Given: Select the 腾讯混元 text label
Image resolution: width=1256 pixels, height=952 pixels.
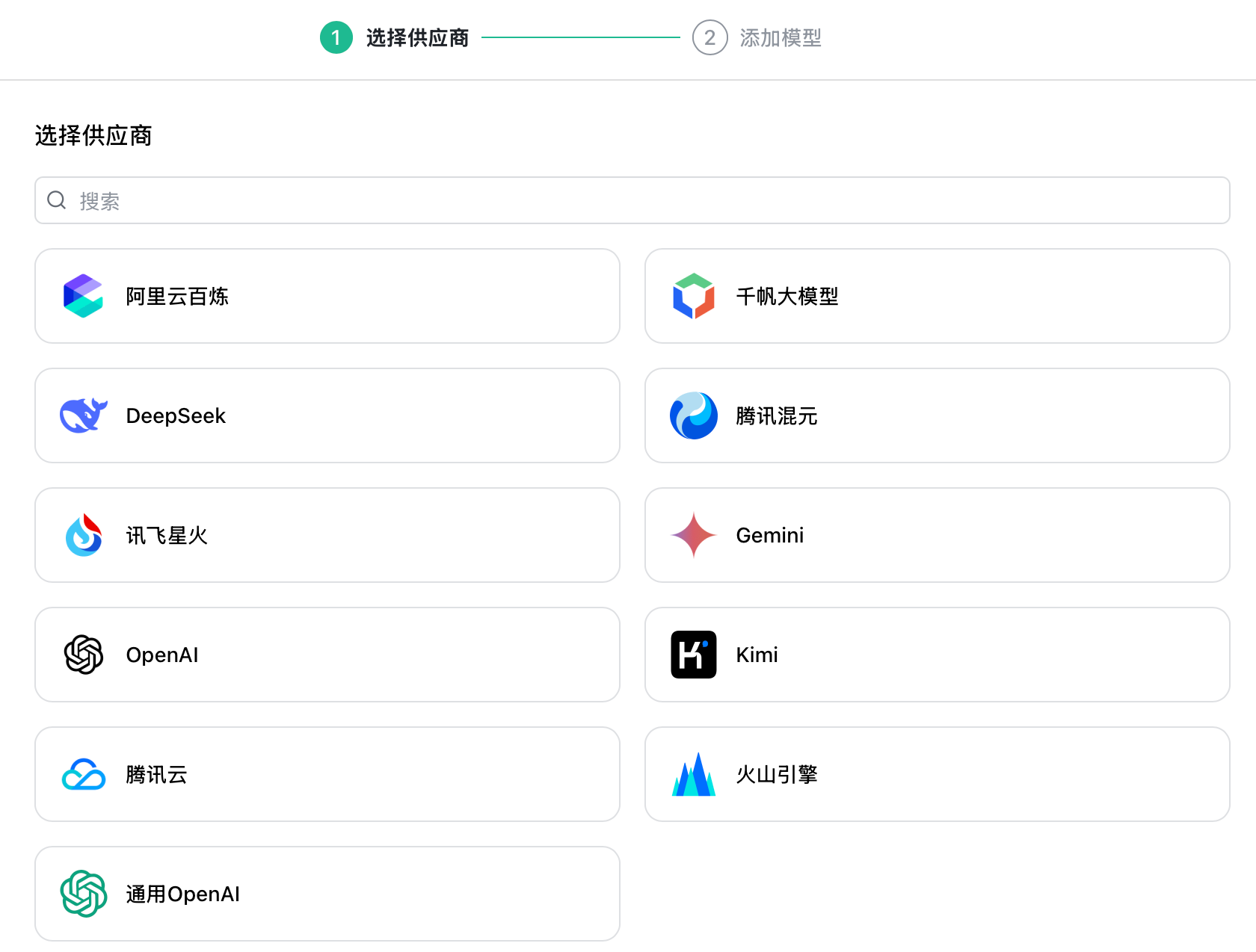Looking at the screenshot, I should click(777, 415).
